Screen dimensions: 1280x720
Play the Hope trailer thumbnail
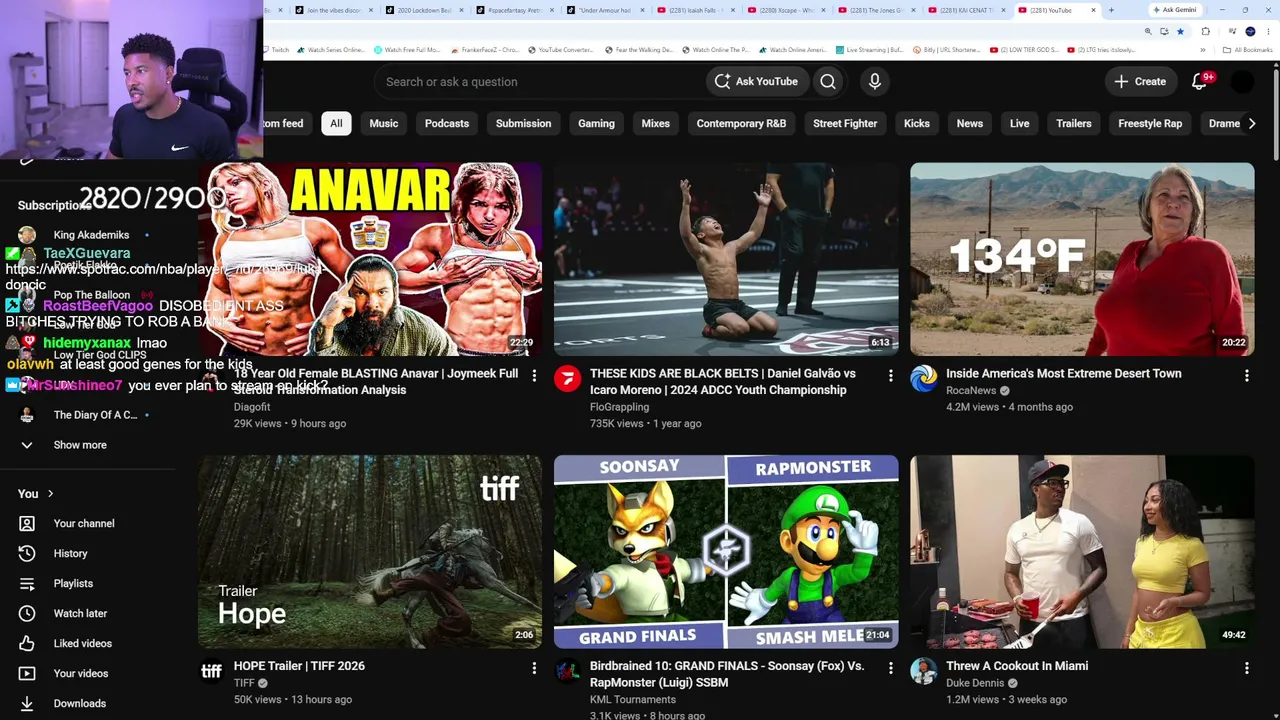coord(370,552)
